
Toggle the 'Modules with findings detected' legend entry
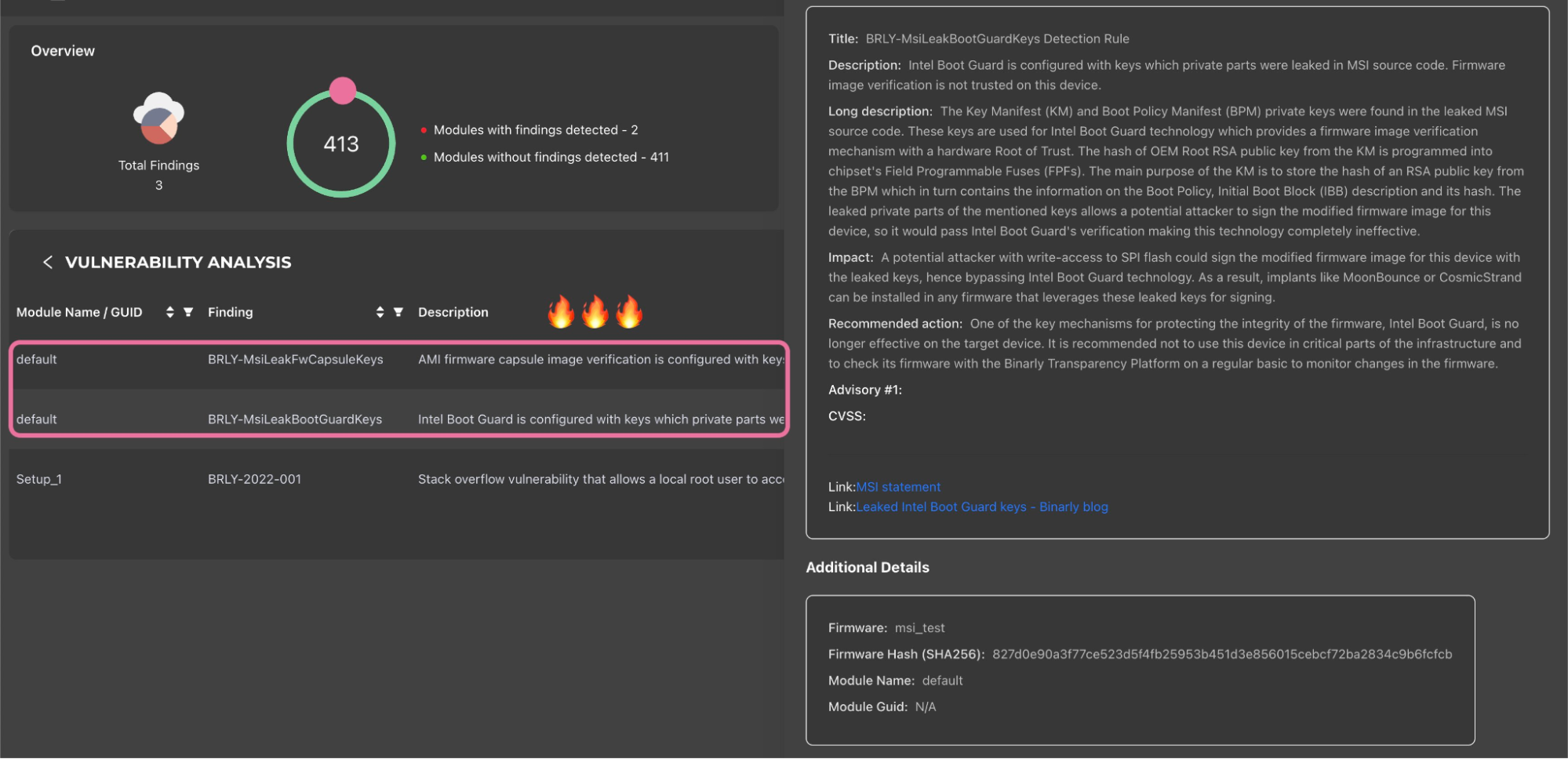pos(535,129)
